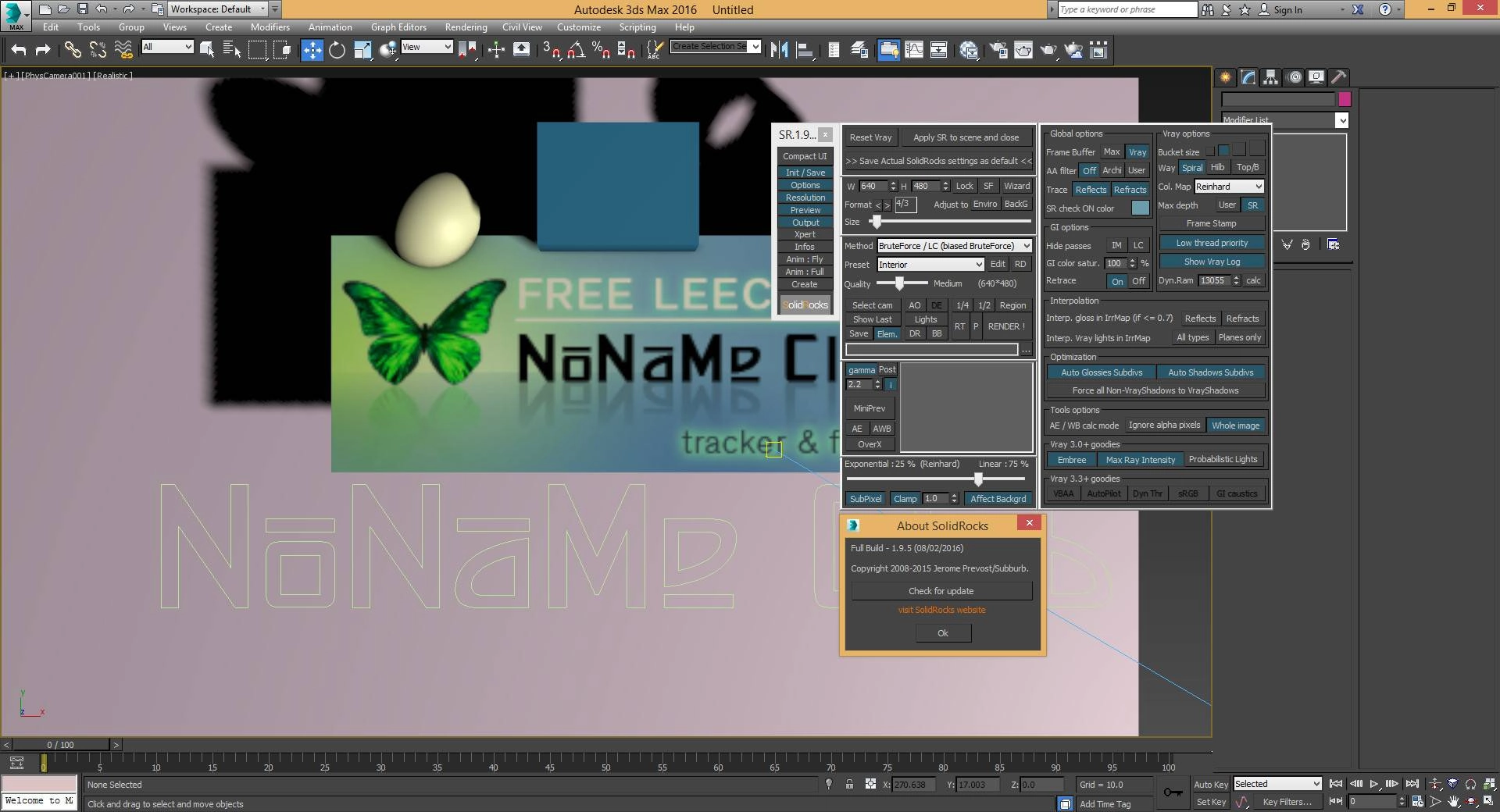Click the Rectangular Selection Region icon
This screenshot has height=812, width=1500.
257,50
